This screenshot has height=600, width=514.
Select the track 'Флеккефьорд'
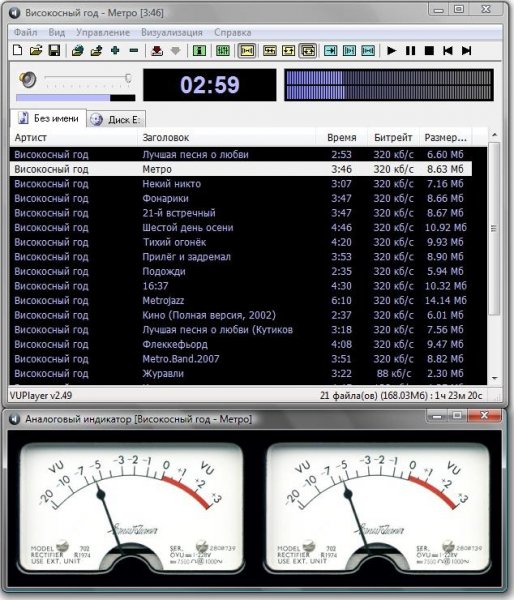coord(241,344)
